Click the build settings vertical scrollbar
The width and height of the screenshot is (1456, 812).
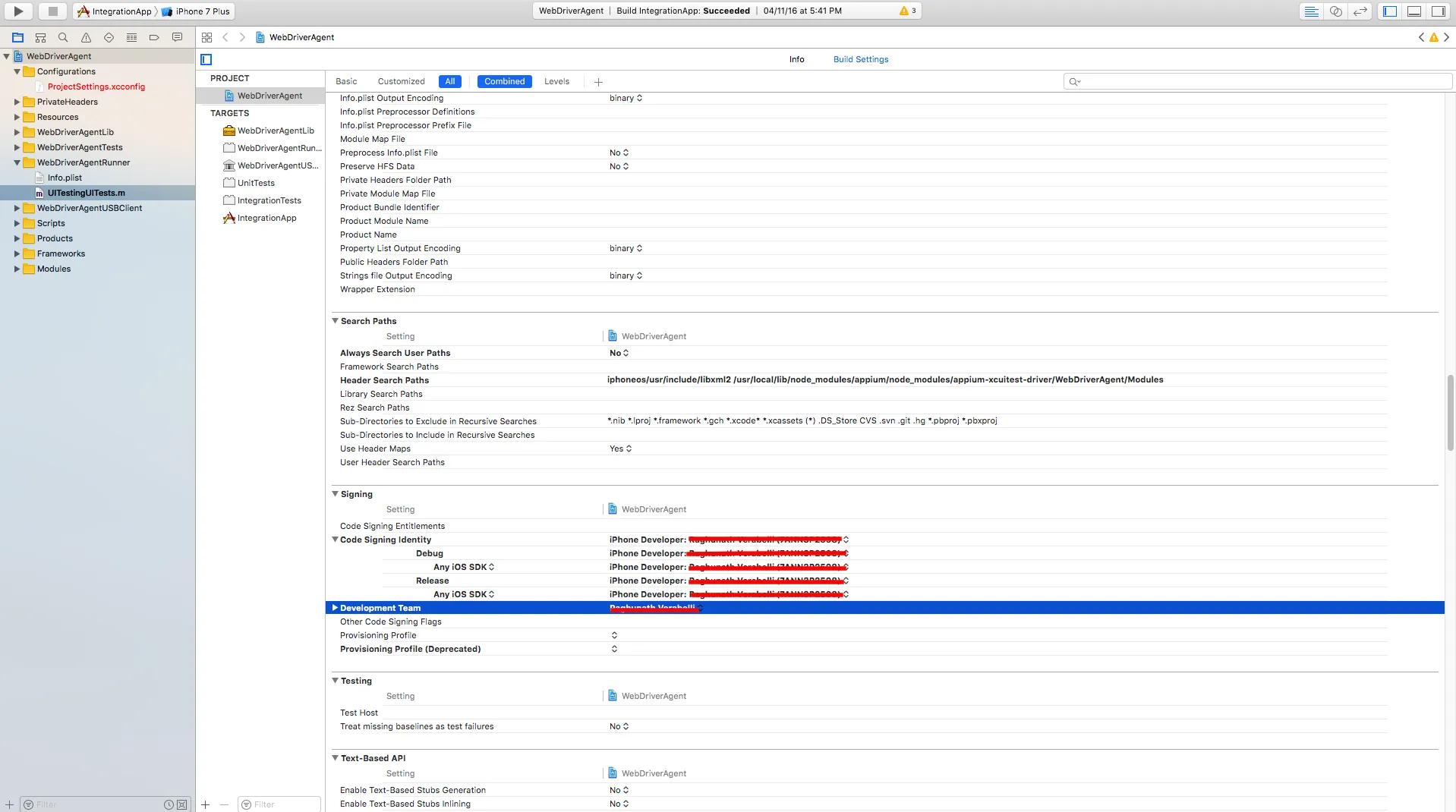point(1451,414)
